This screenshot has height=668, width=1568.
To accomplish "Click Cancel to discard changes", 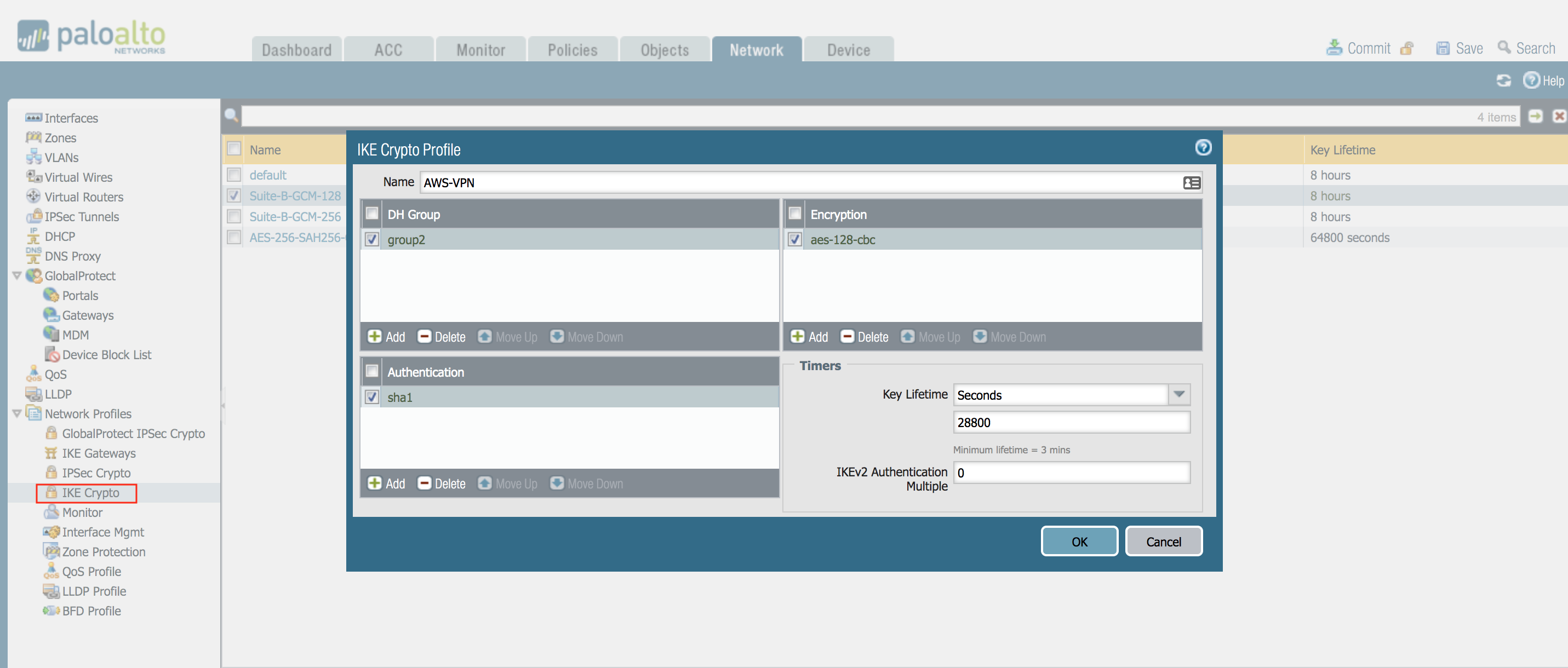I will tap(1163, 541).
